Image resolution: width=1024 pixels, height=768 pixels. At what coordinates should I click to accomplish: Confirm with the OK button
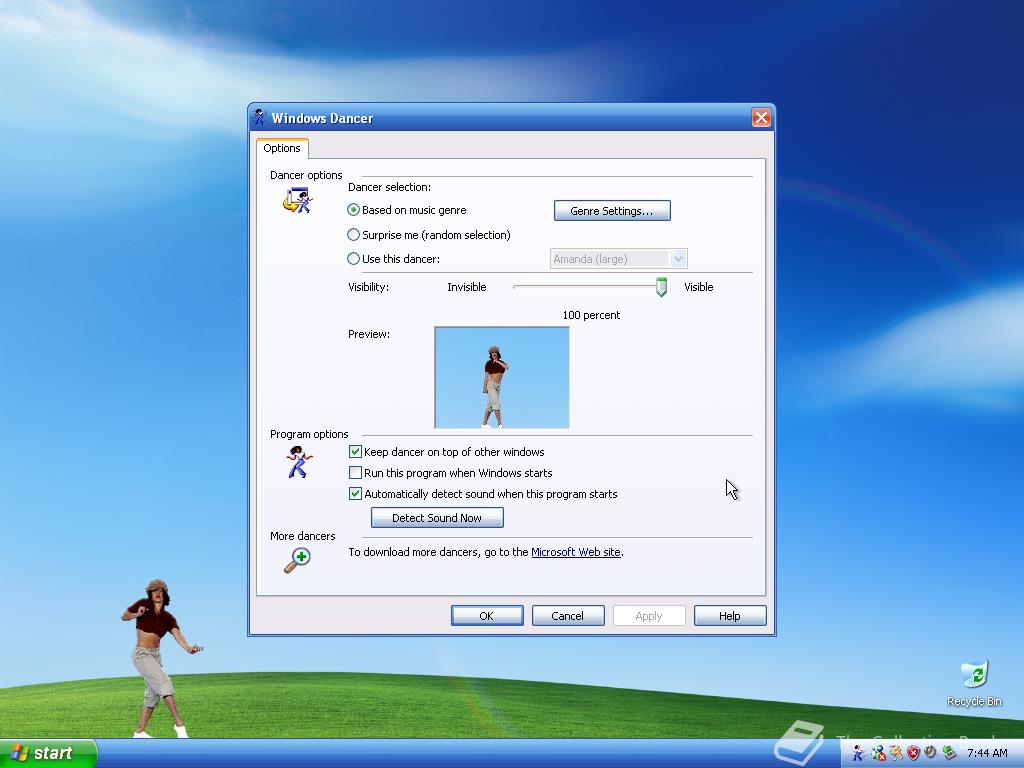487,616
